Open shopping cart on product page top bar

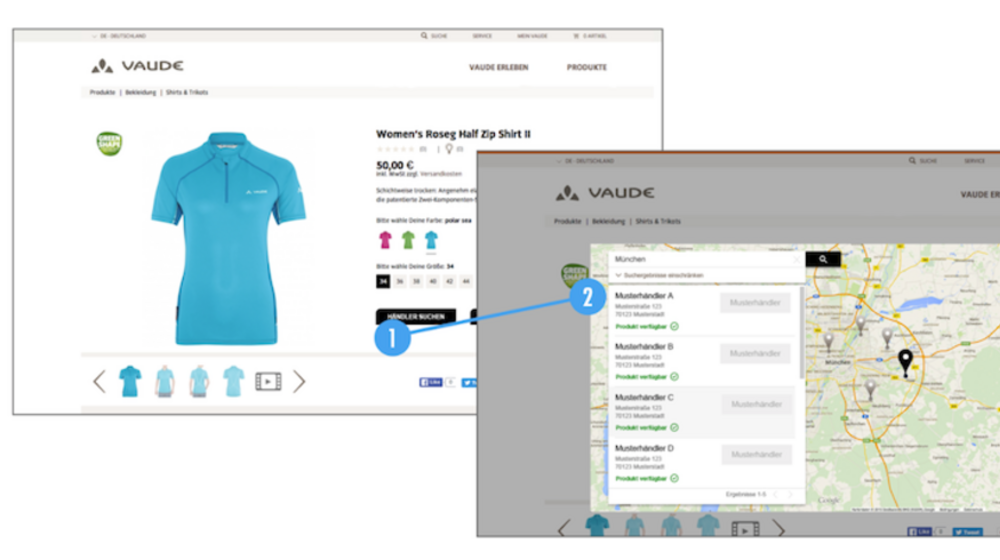click(x=590, y=36)
